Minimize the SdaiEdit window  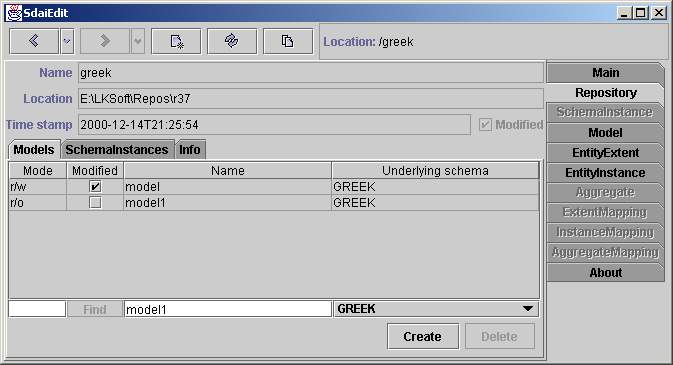coord(624,13)
